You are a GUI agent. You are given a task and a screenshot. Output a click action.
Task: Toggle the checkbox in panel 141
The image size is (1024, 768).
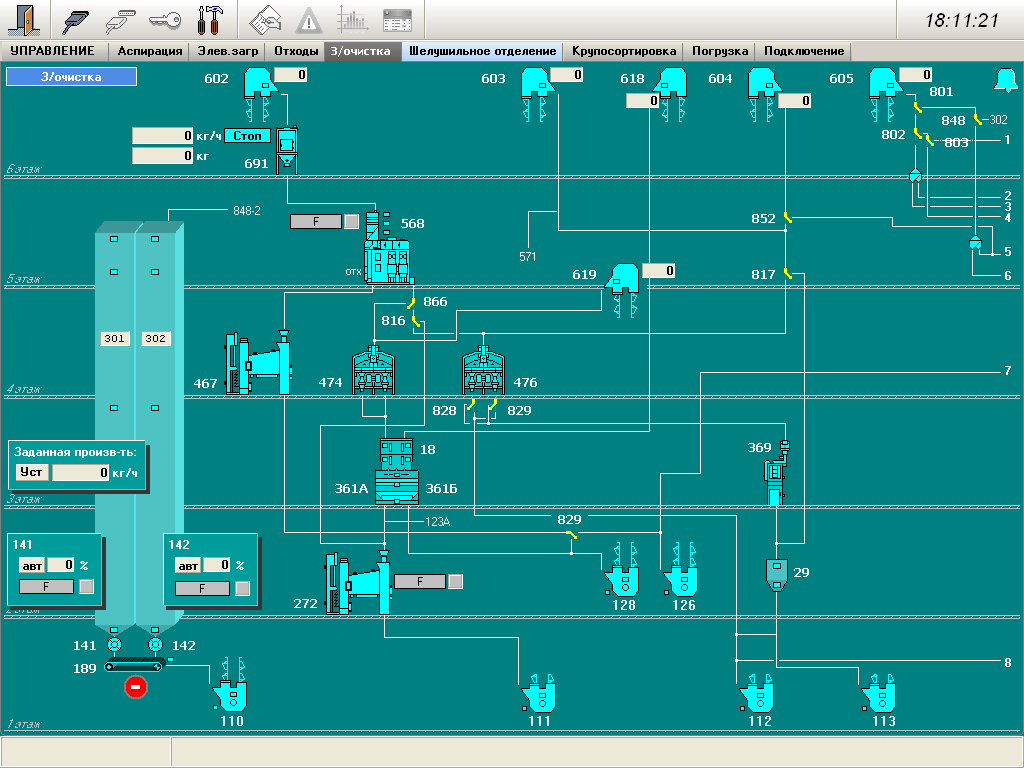click(x=87, y=587)
